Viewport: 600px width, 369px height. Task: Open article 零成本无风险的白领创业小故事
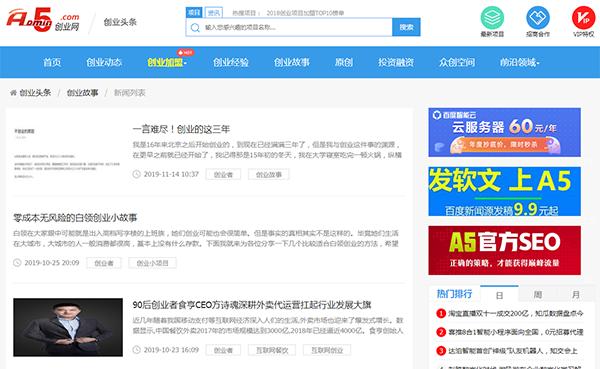click(75, 218)
